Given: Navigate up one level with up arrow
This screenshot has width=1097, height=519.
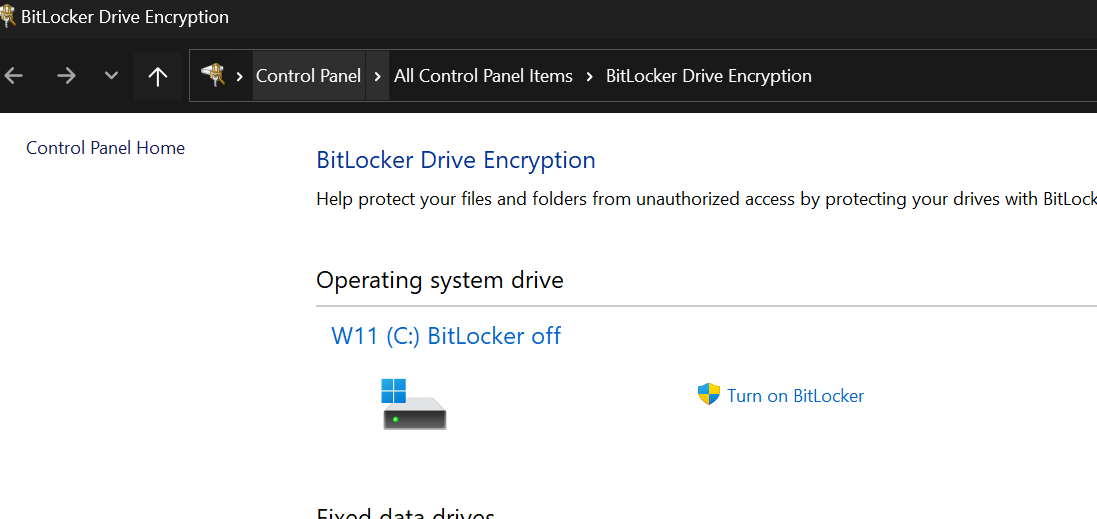Looking at the screenshot, I should (x=157, y=76).
